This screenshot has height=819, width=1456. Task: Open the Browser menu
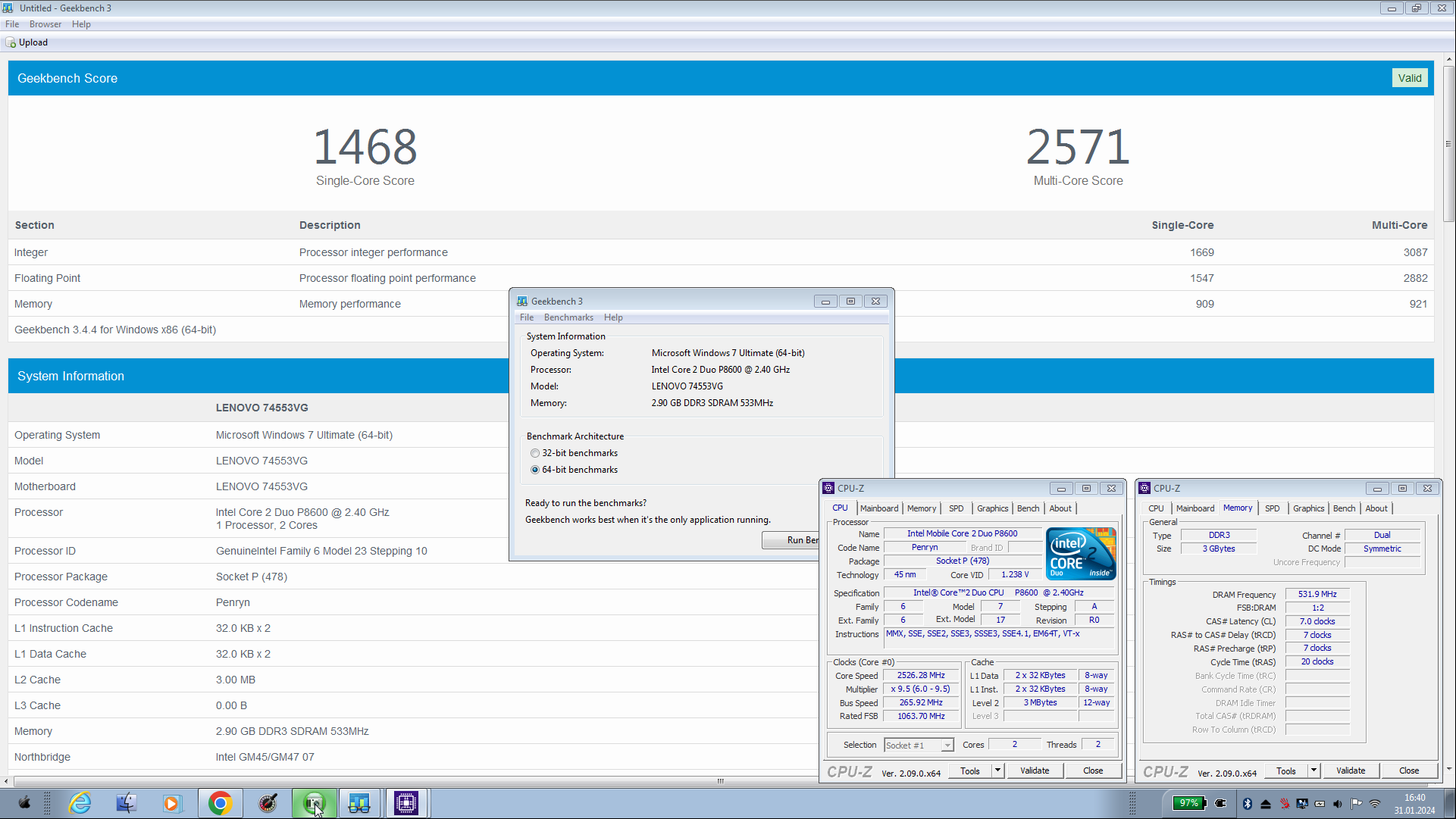pyautogui.click(x=45, y=24)
